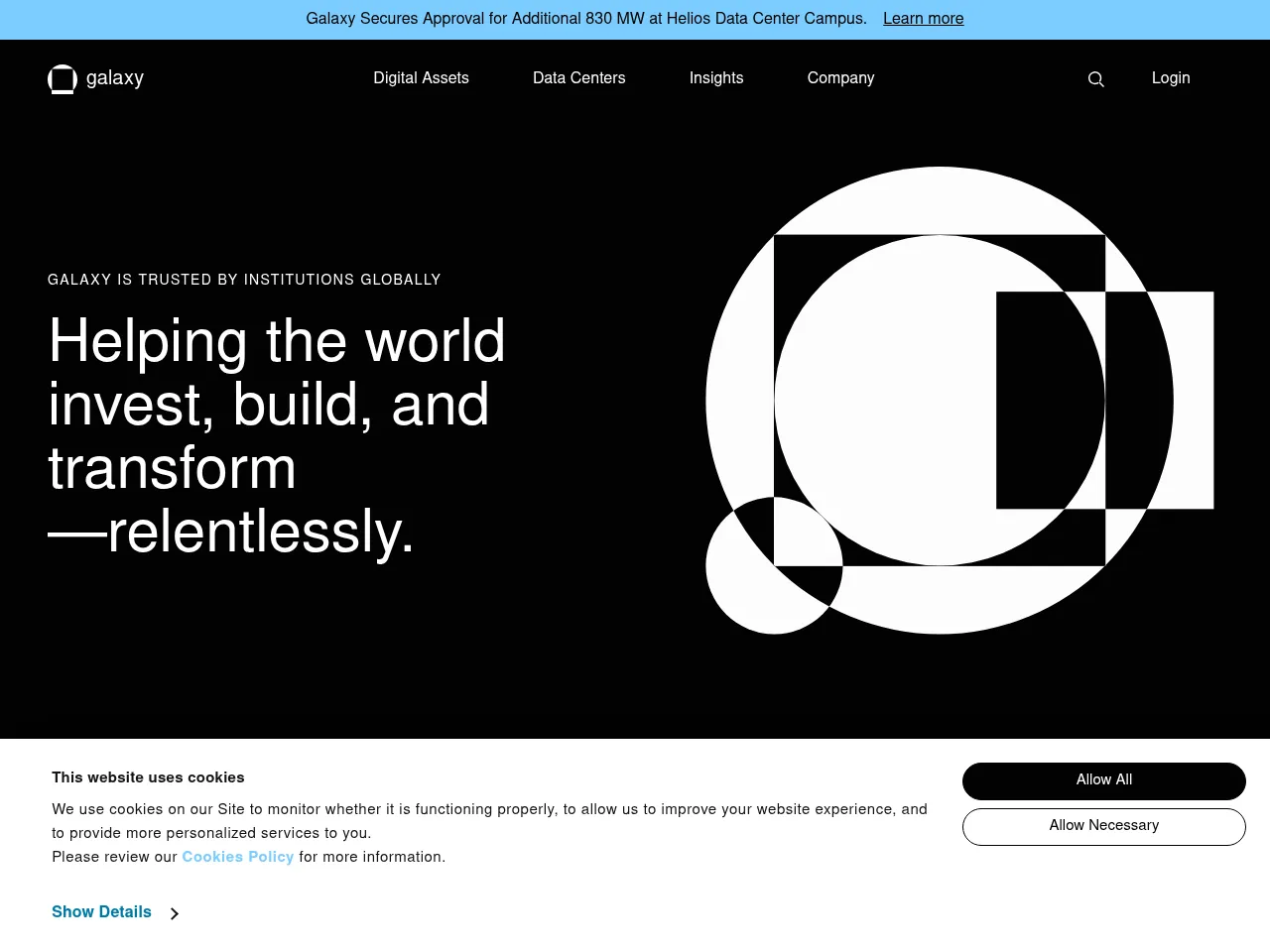Click the 'Helping the world invest' headline

pos(277,436)
